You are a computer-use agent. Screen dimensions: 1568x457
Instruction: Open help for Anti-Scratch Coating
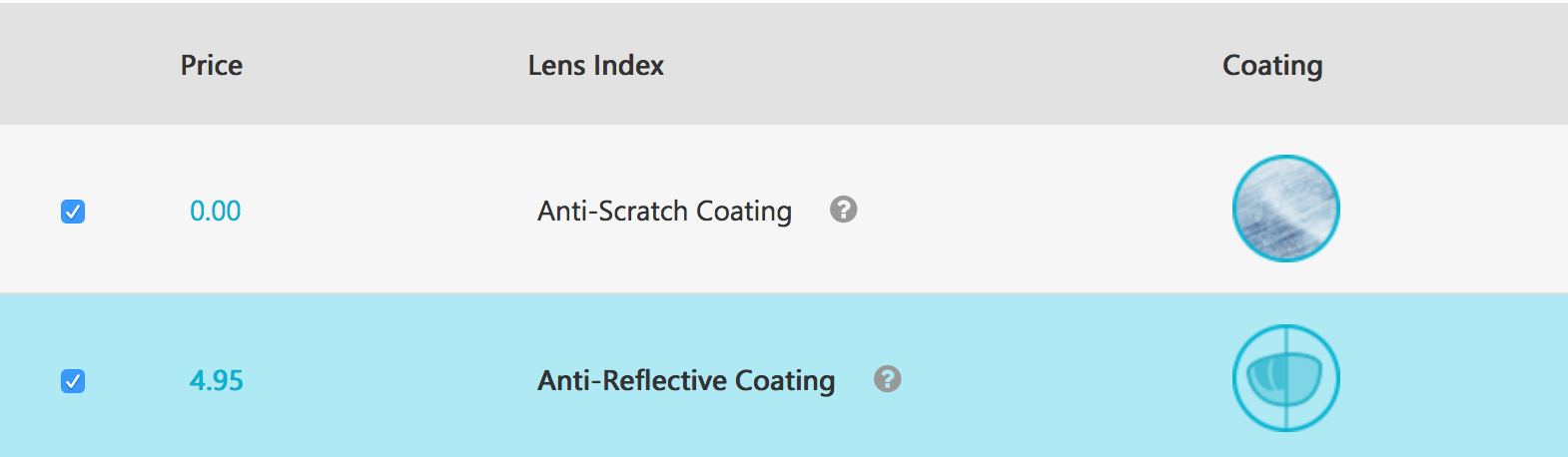pos(843,210)
